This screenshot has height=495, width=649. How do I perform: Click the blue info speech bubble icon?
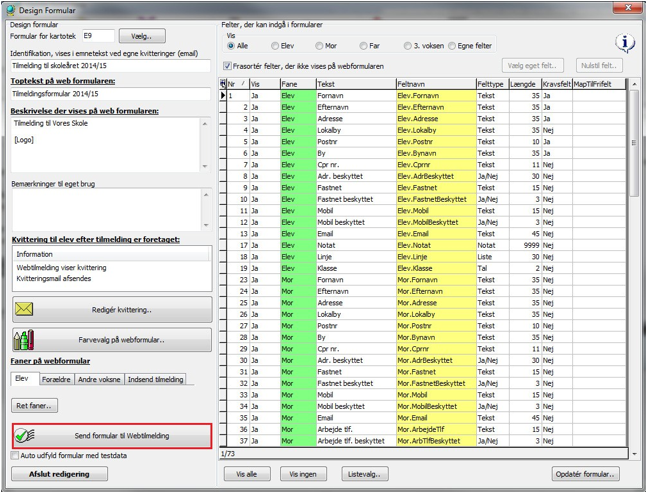(x=625, y=43)
